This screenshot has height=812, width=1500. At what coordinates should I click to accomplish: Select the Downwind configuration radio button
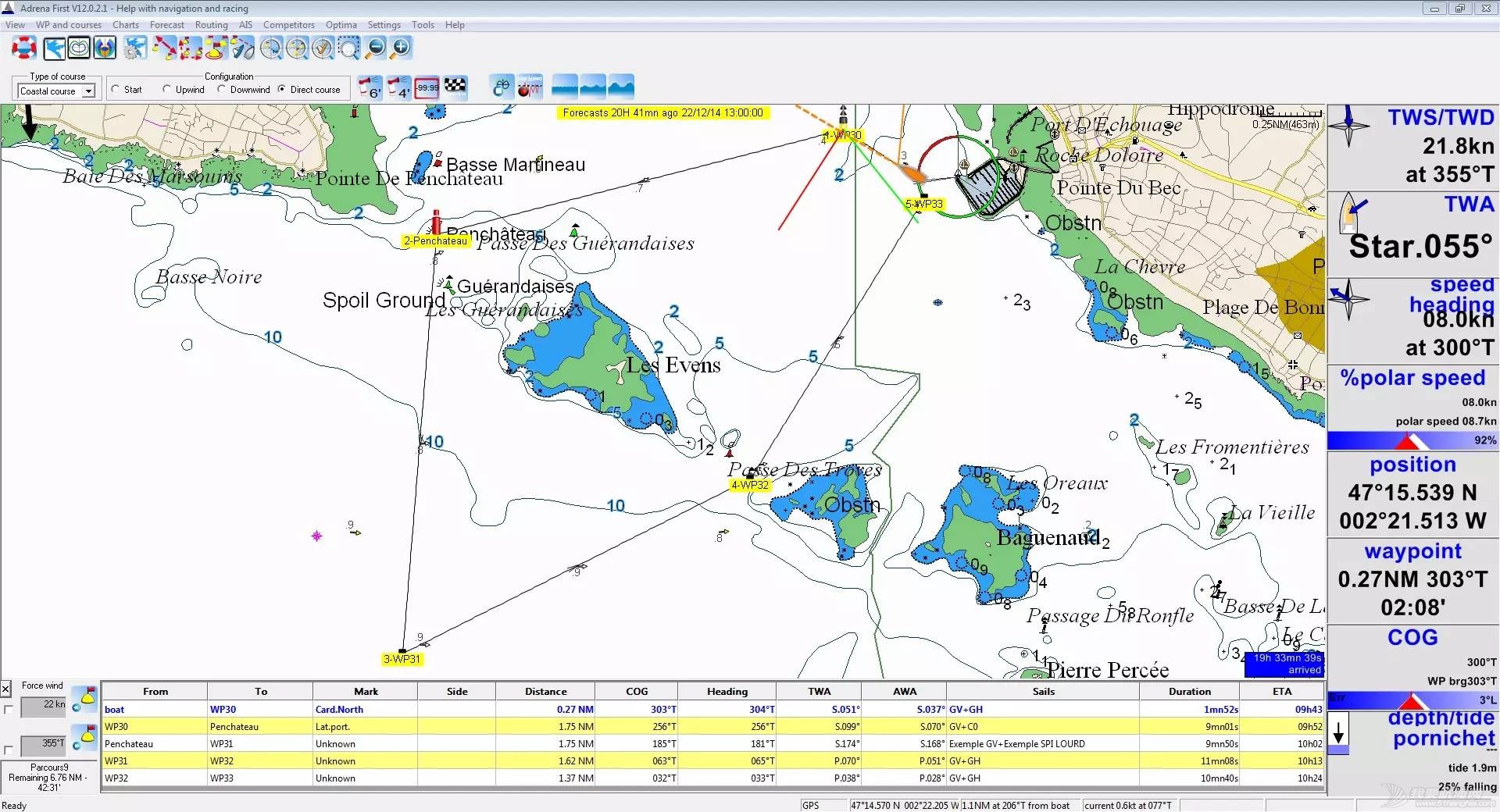(221, 89)
